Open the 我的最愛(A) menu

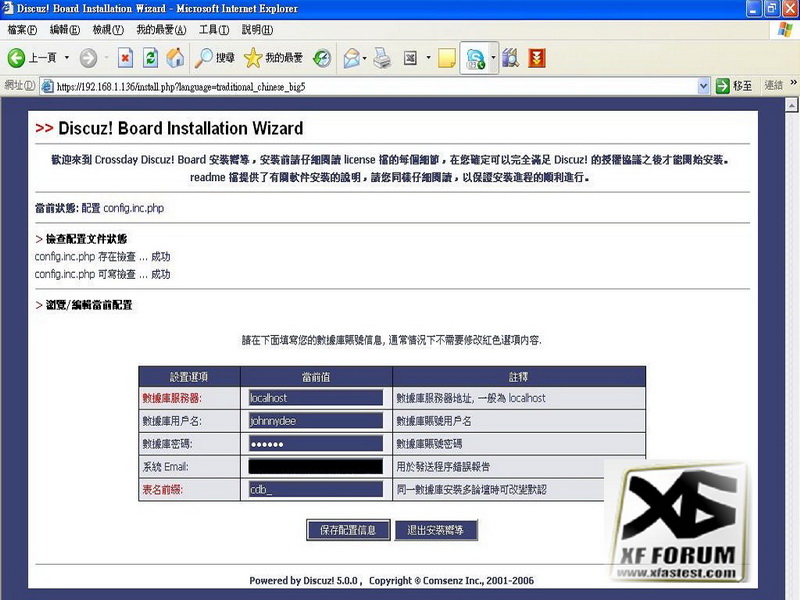(161, 30)
